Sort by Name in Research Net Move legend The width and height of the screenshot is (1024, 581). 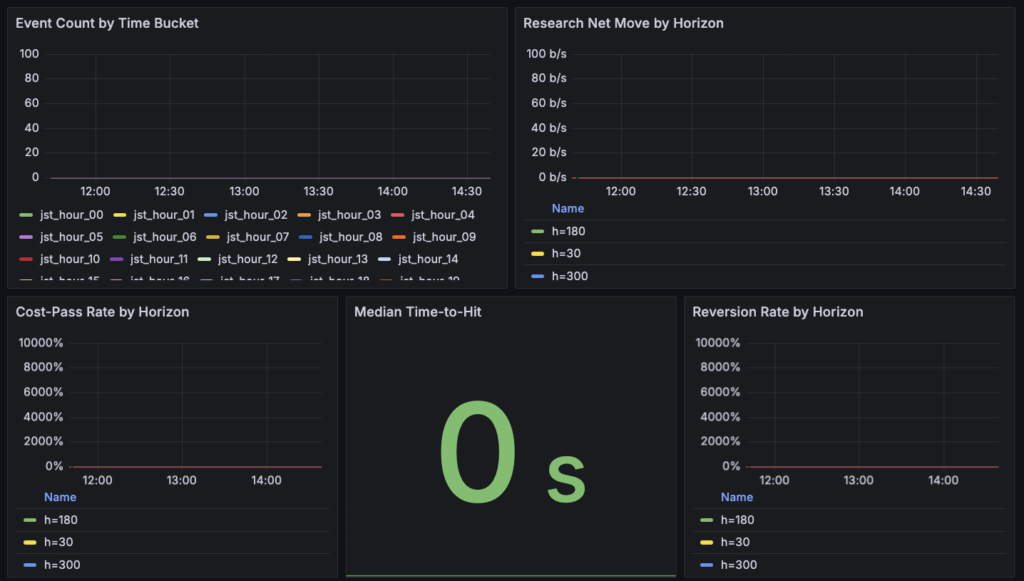(x=567, y=209)
